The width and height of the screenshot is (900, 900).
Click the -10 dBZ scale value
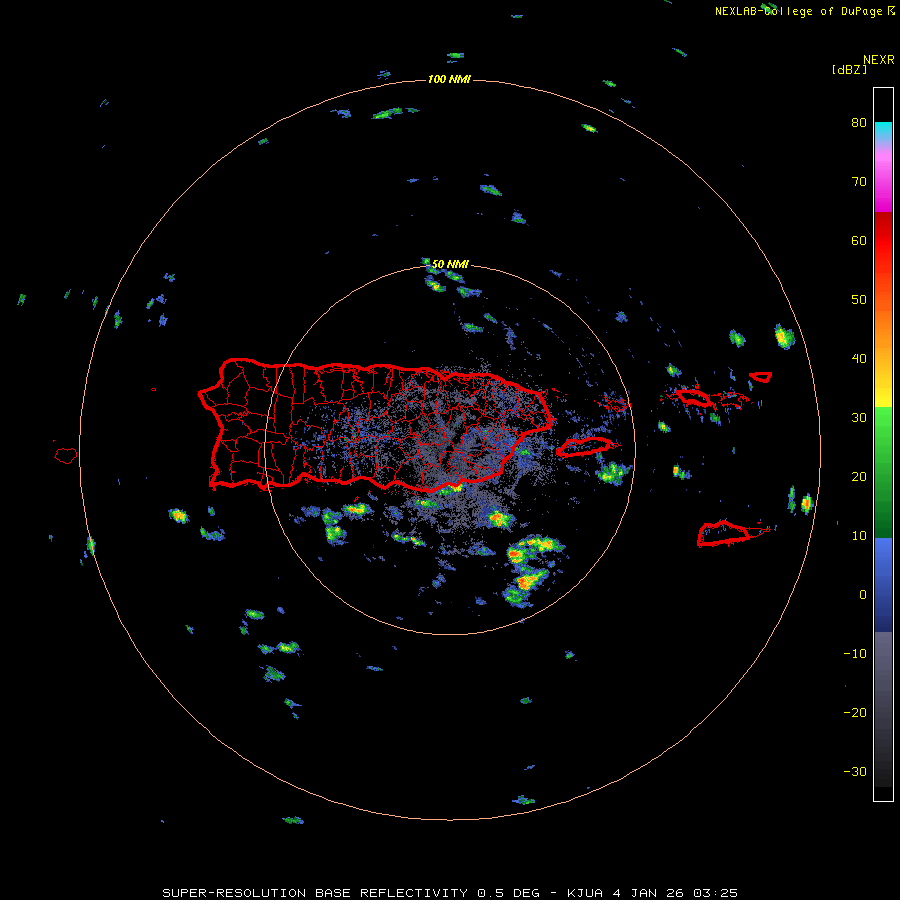[855, 653]
